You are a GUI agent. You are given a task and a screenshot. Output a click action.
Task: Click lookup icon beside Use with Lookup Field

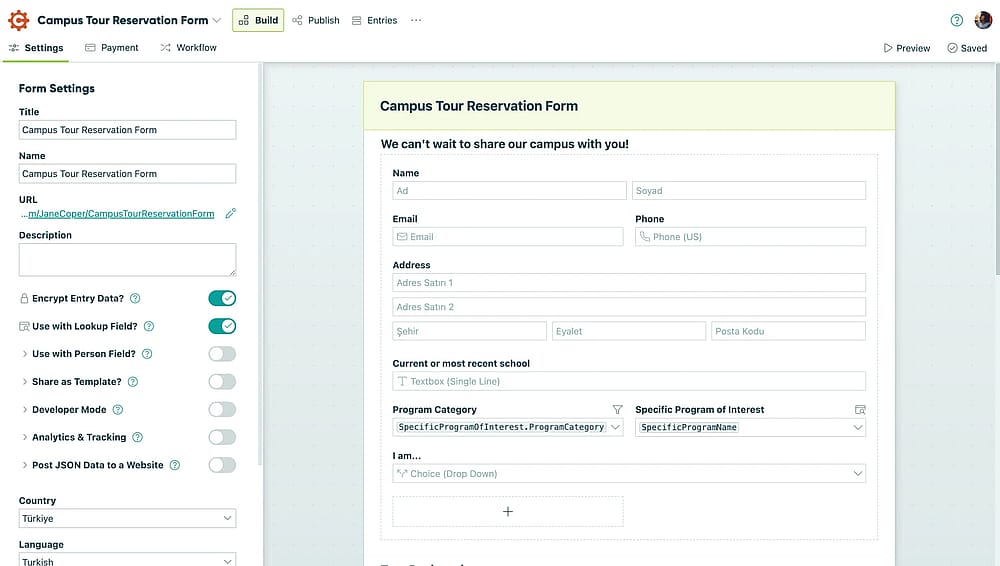(x=24, y=326)
